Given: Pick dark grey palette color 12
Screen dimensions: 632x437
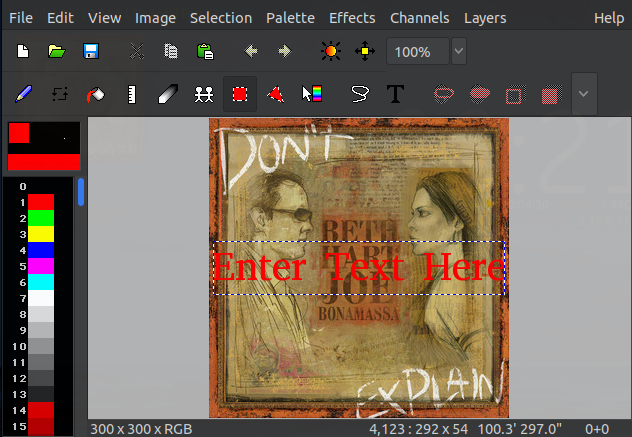Looking at the screenshot, I should pyautogui.click(x=41, y=378).
